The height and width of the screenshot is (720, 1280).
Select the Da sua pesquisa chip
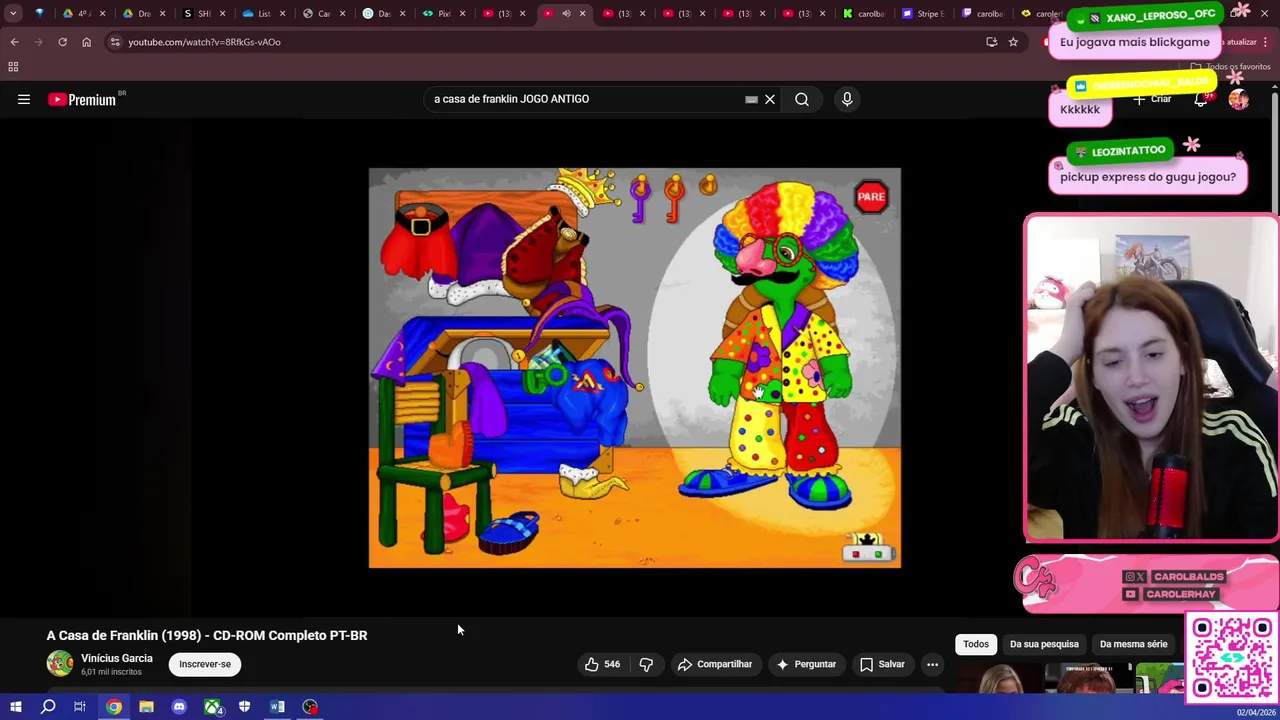[x=1044, y=644]
